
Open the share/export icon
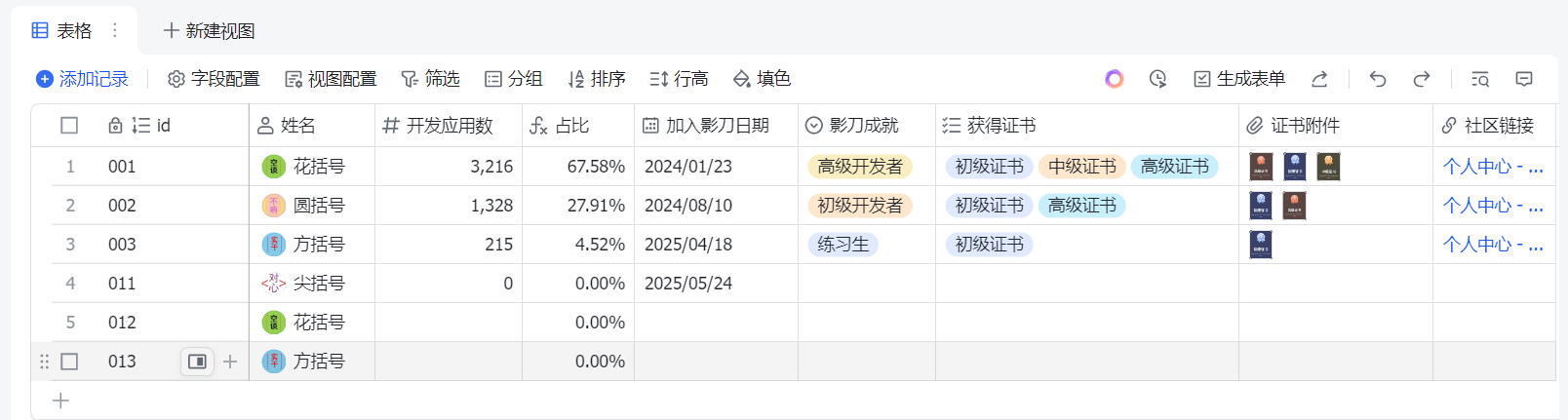coord(1319,79)
